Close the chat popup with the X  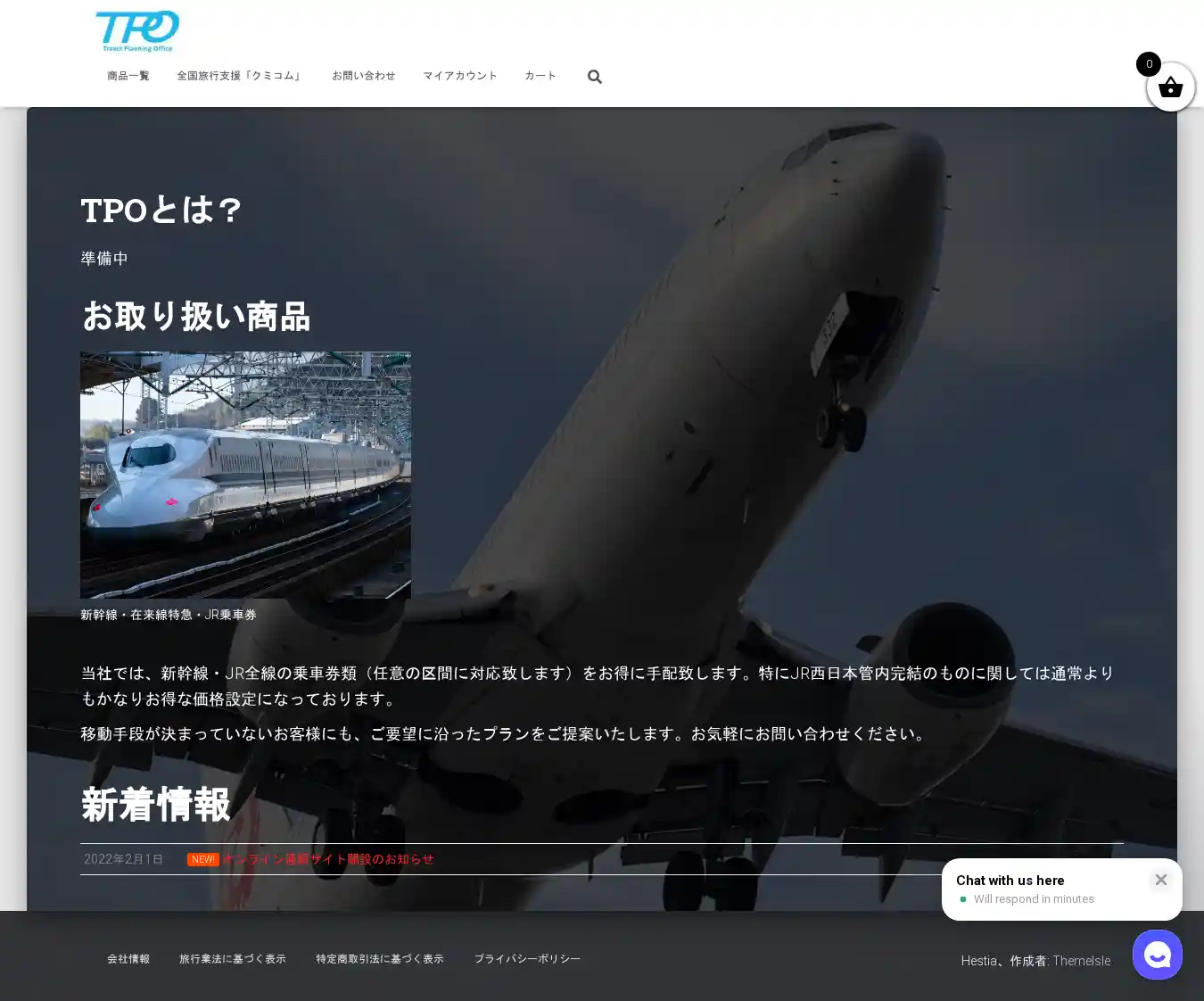[x=1160, y=880]
